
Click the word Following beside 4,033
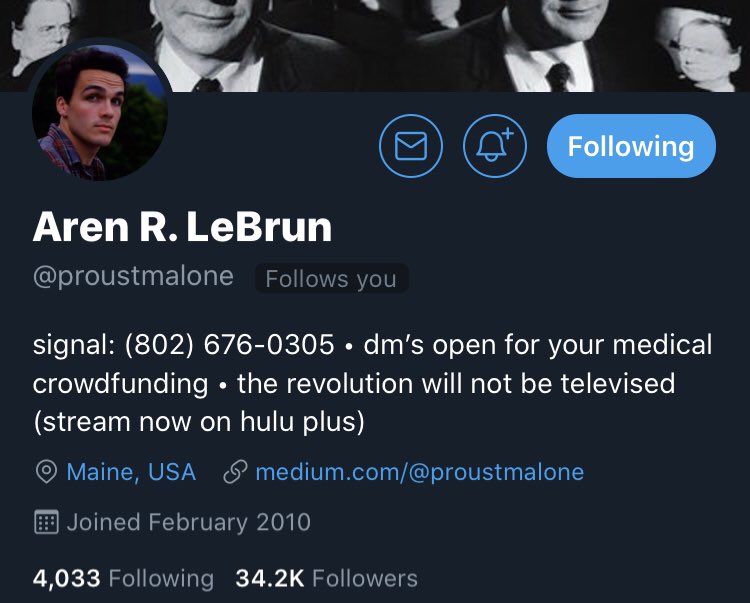(x=161, y=579)
